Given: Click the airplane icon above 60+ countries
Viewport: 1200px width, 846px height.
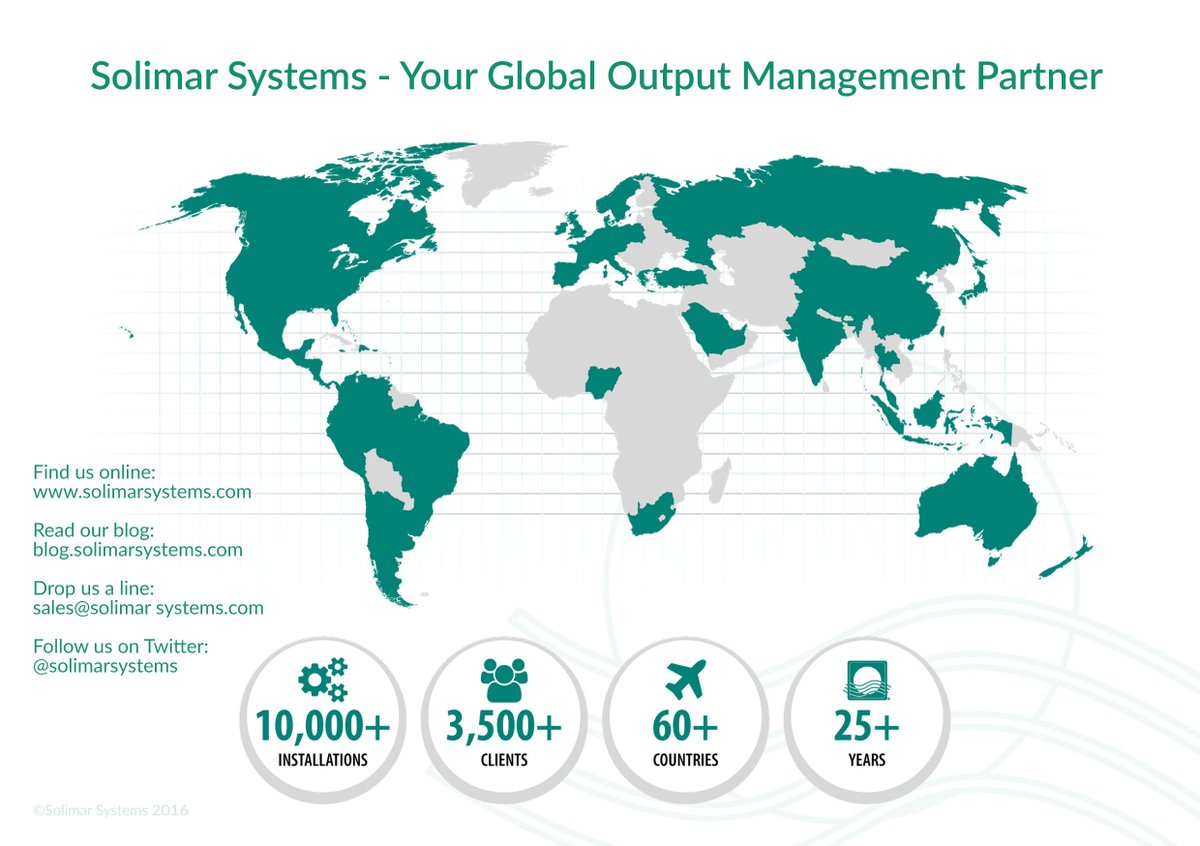Looking at the screenshot, I should point(684,680).
